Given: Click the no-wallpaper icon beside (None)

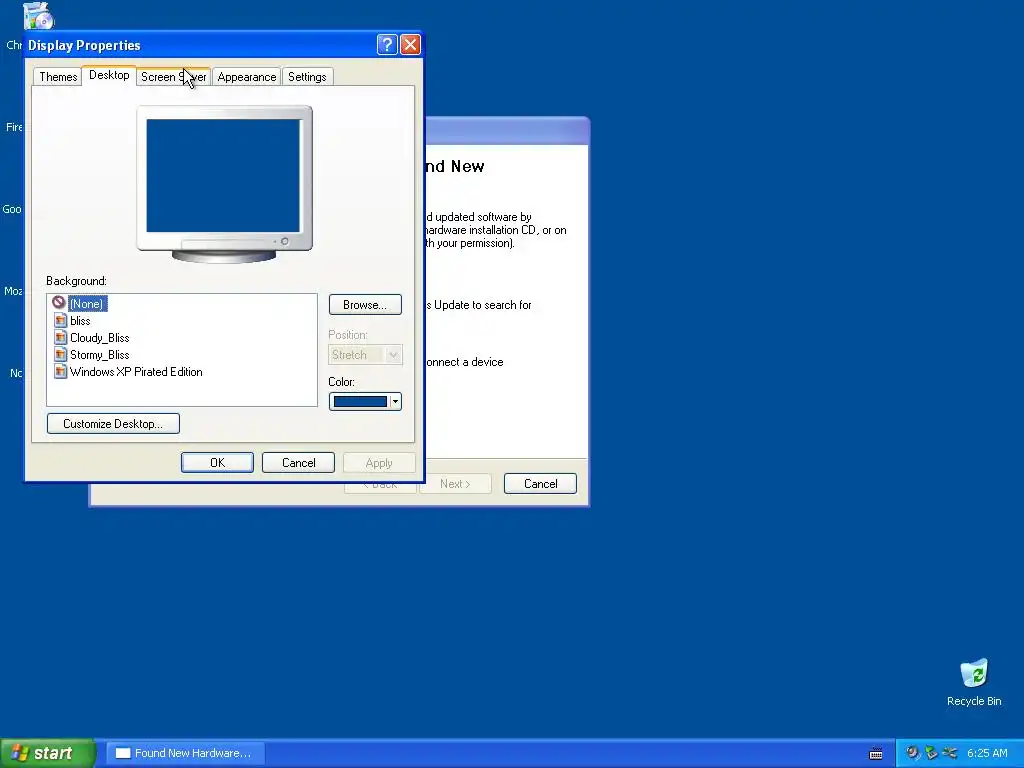Looking at the screenshot, I should (59, 302).
